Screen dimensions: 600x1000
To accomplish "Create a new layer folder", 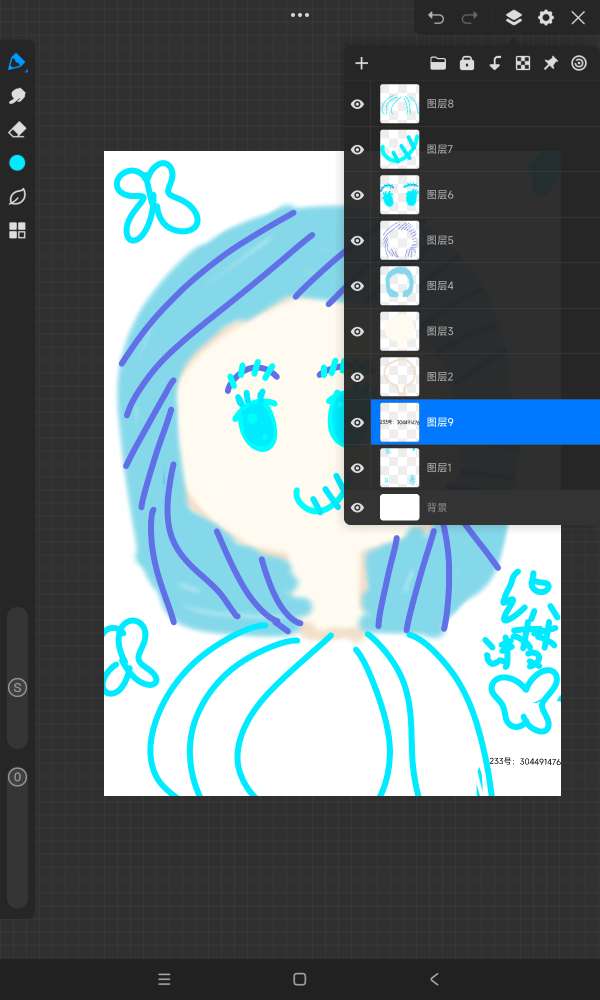I will pos(438,63).
